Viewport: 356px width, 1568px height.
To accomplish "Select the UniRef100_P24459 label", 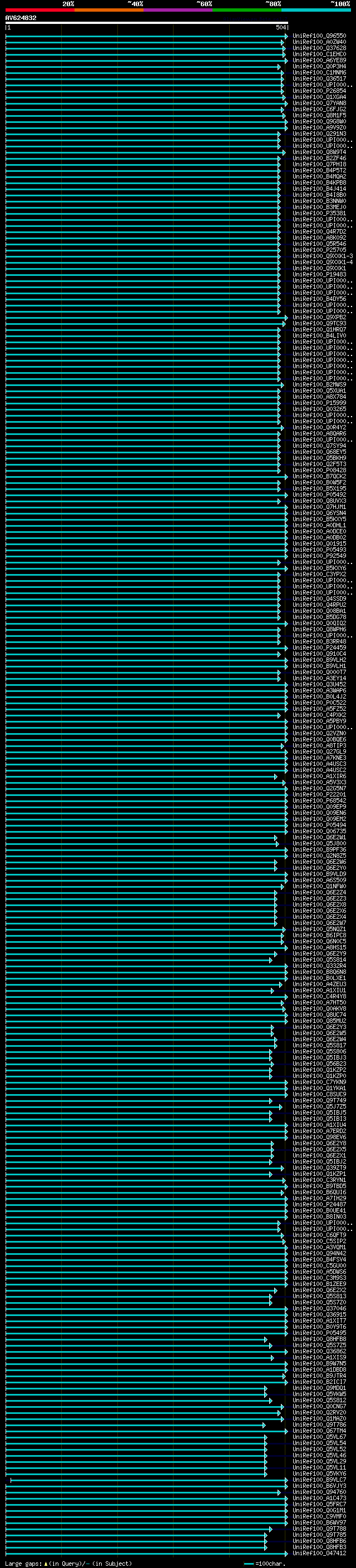I will click(x=319, y=647).
